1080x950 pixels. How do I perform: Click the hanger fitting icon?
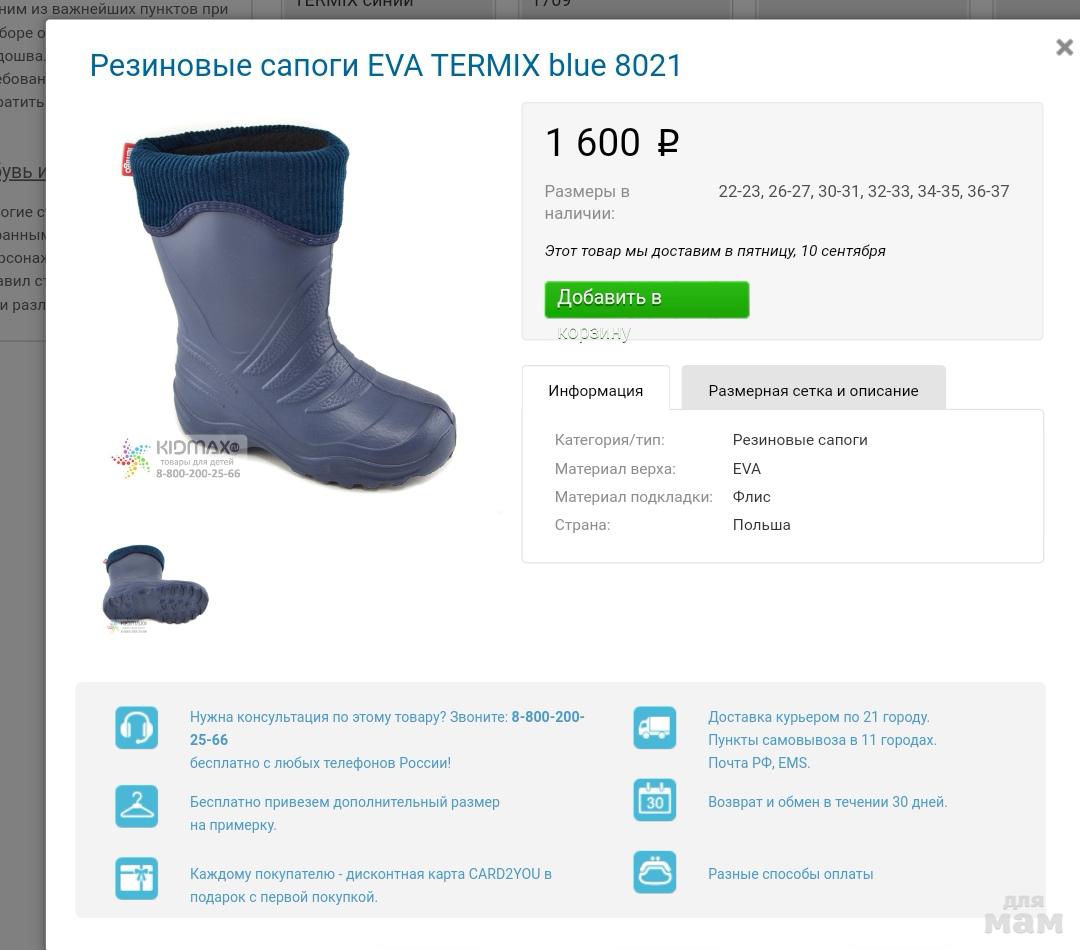pos(136,806)
